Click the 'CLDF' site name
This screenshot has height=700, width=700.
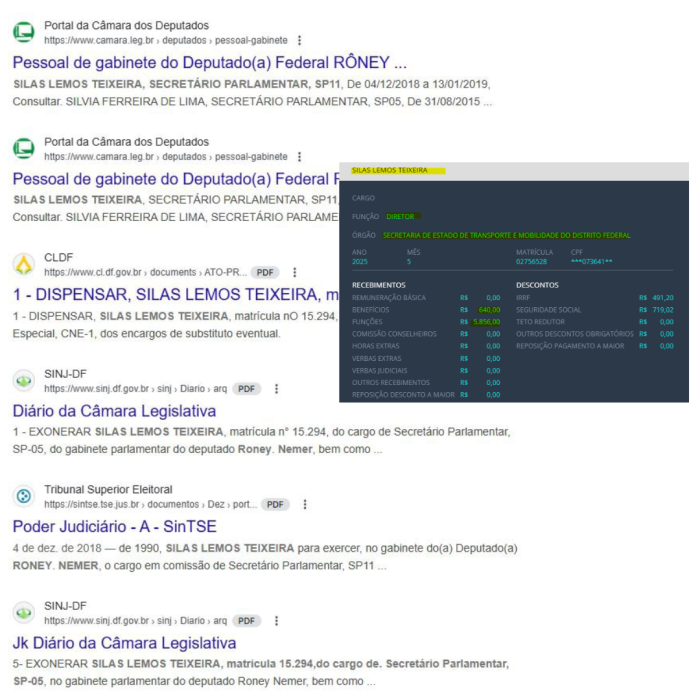[58, 258]
